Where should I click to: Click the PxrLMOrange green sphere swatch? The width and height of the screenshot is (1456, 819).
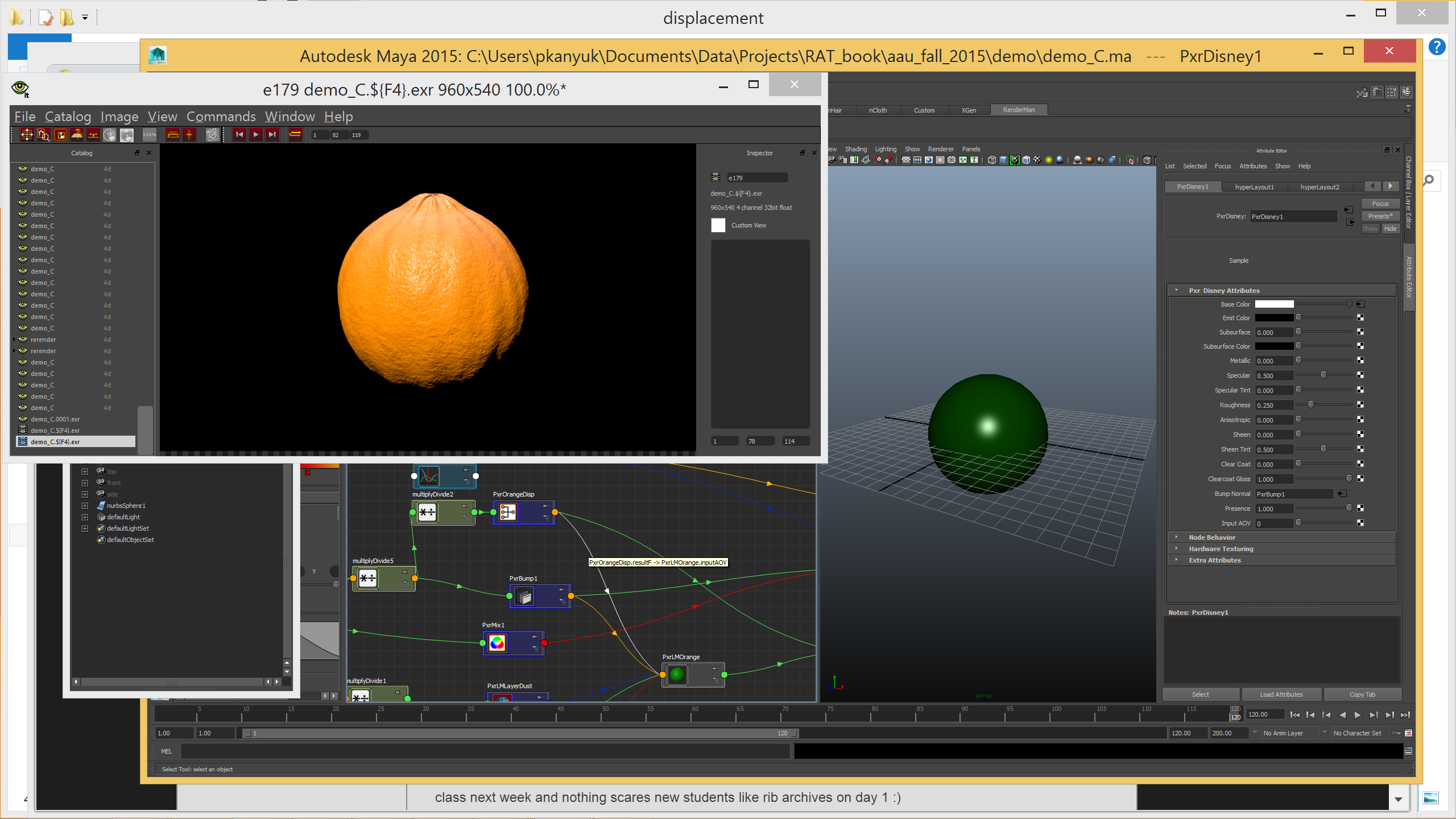click(x=677, y=675)
